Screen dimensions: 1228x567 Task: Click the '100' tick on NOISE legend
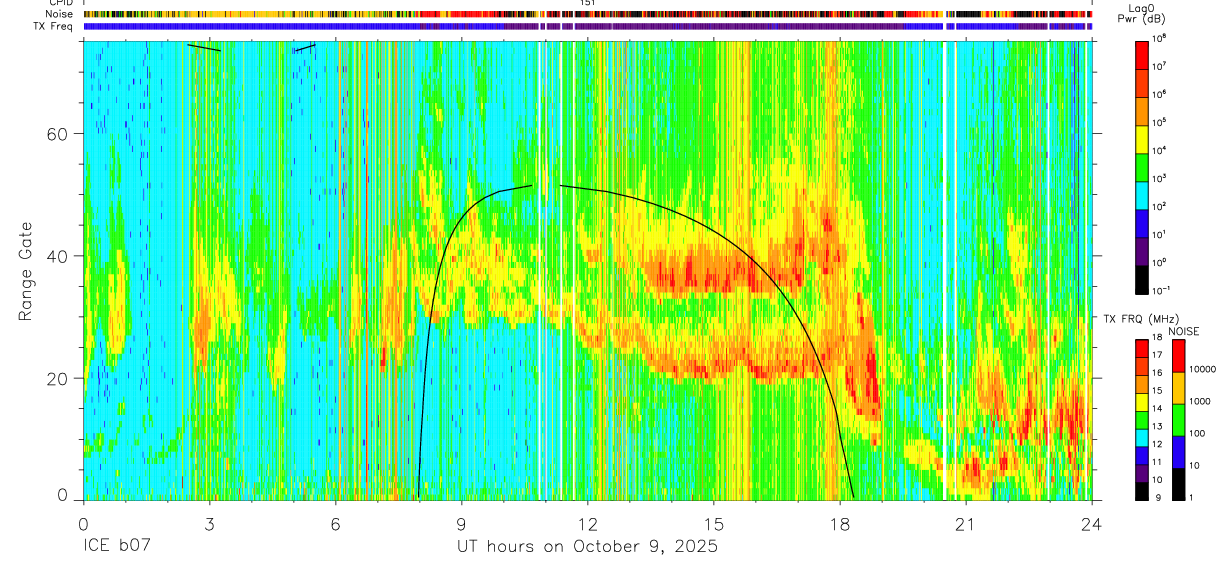[x=1199, y=434]
